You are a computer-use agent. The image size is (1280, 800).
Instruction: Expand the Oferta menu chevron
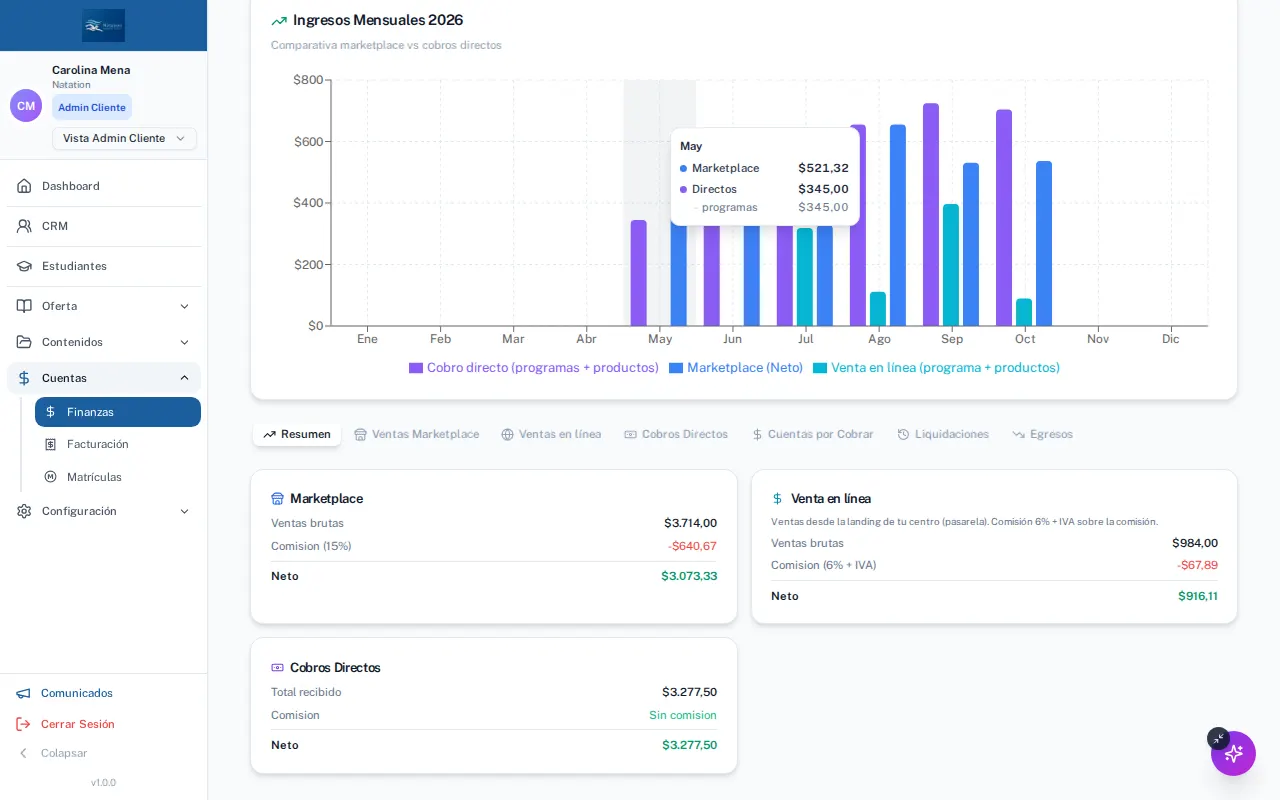click(184, 306)
